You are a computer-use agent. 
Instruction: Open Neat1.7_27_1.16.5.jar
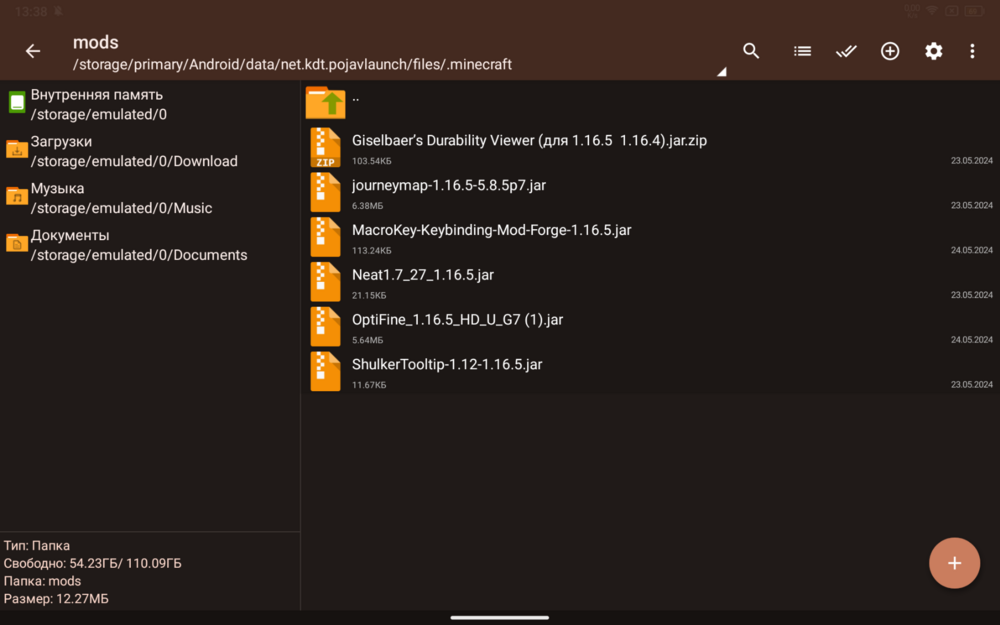[651, 281]
